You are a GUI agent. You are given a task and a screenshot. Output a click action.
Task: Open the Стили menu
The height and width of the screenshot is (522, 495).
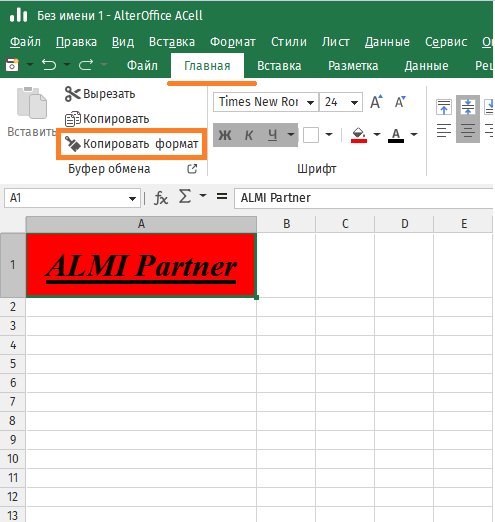[x=289, y=42]
